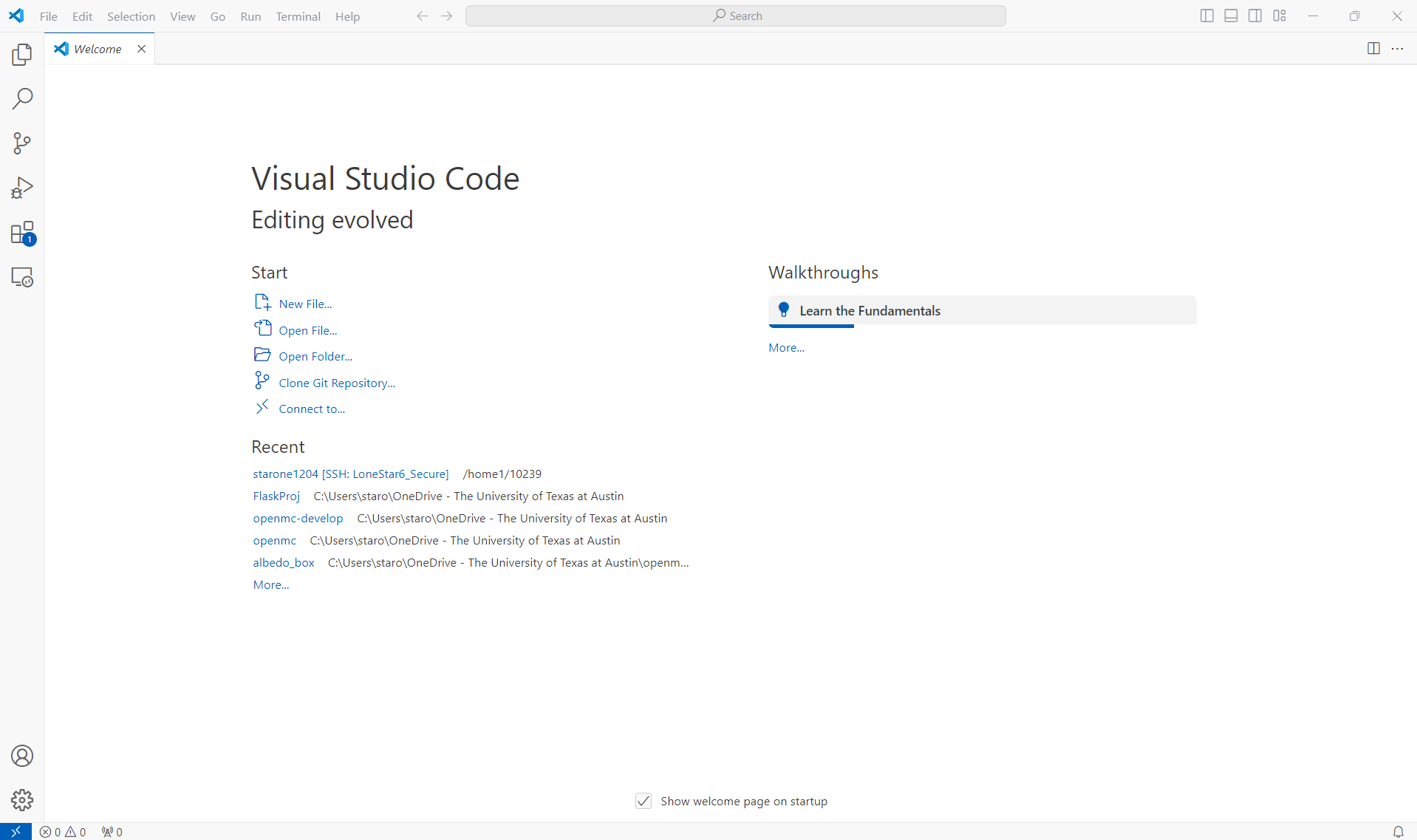Click the Clone Git Repository icon

(x=262, y=380)
